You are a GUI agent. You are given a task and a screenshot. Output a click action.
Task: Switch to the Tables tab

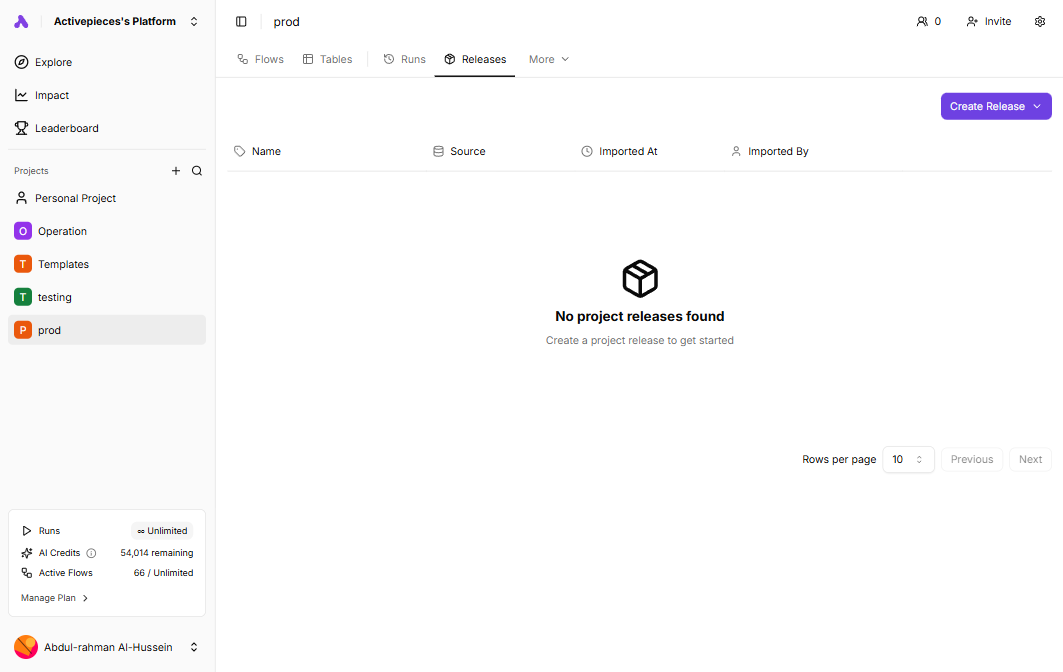point(327,59)
